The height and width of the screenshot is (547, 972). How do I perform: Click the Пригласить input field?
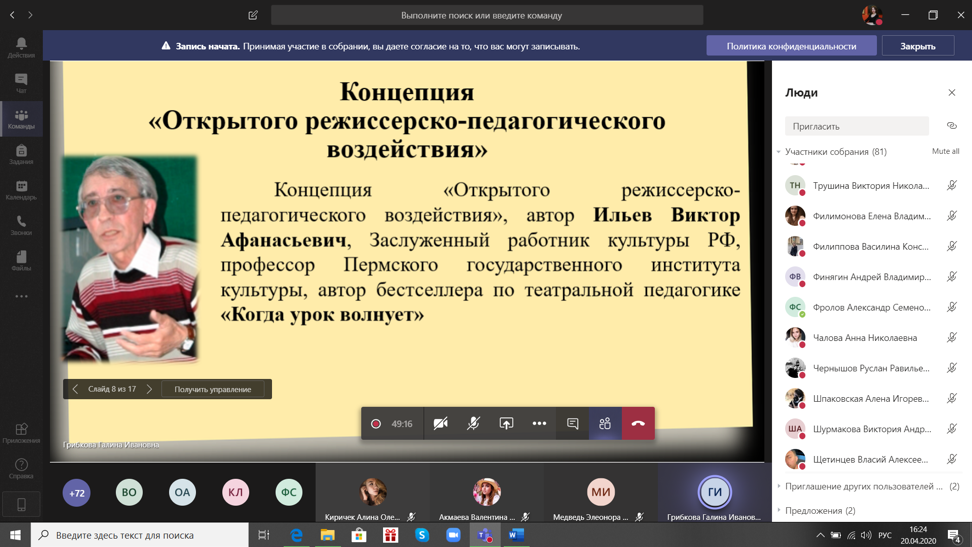click(856, 126)
